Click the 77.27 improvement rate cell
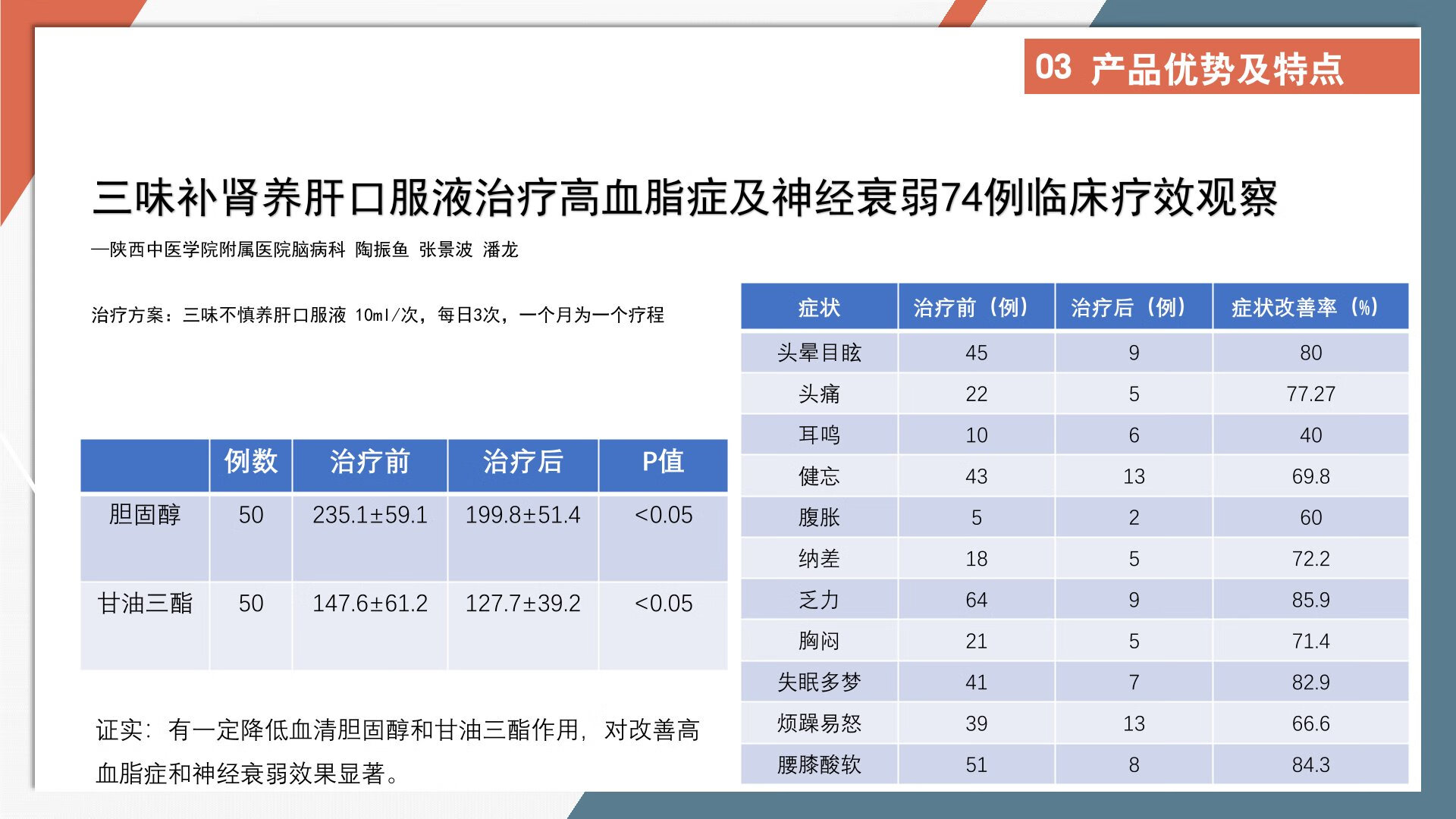Screen dimensions: 1456x819 [1310, 394]
